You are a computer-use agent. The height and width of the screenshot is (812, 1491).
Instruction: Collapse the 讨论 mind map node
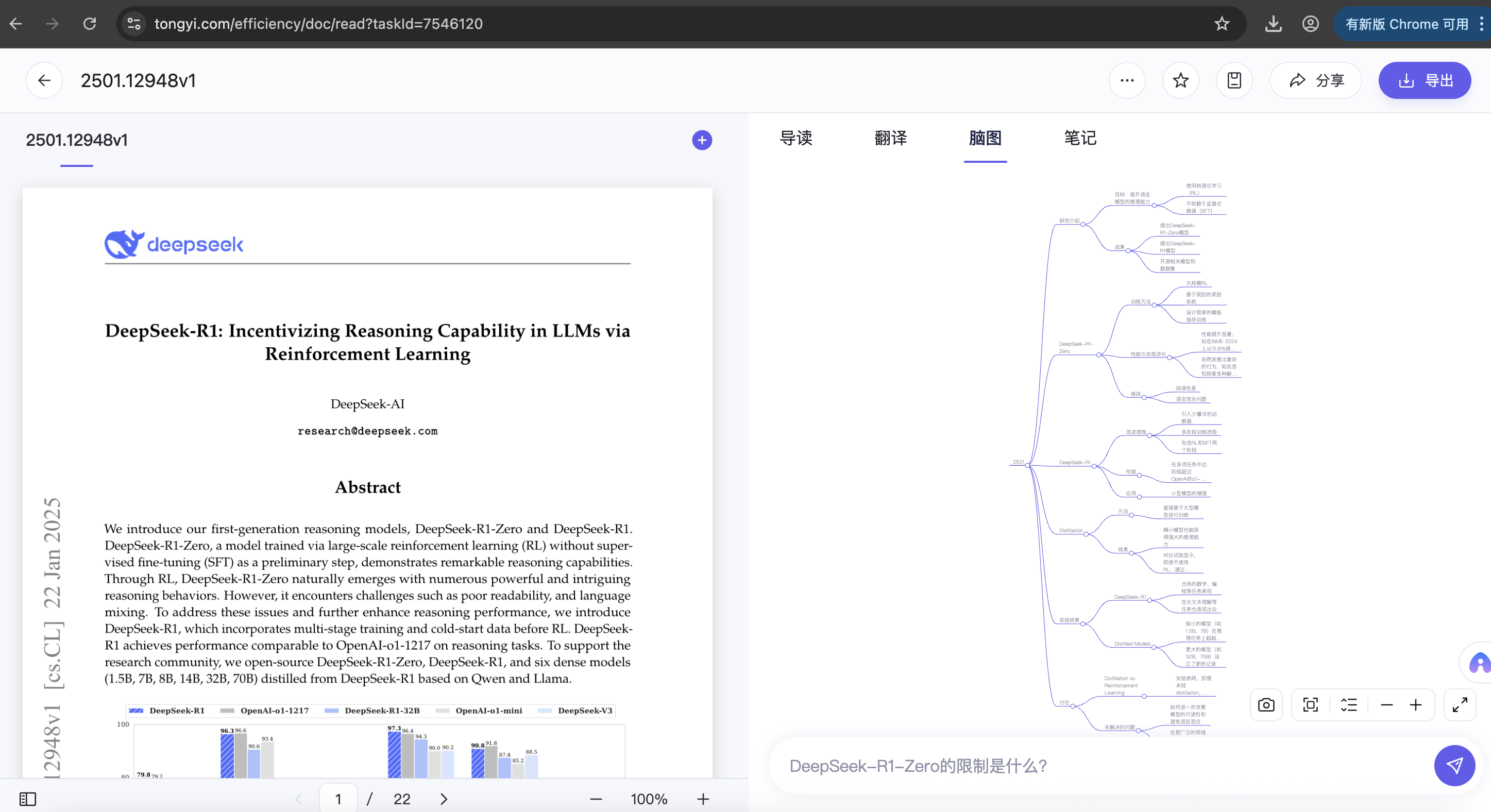point(1073,706)
